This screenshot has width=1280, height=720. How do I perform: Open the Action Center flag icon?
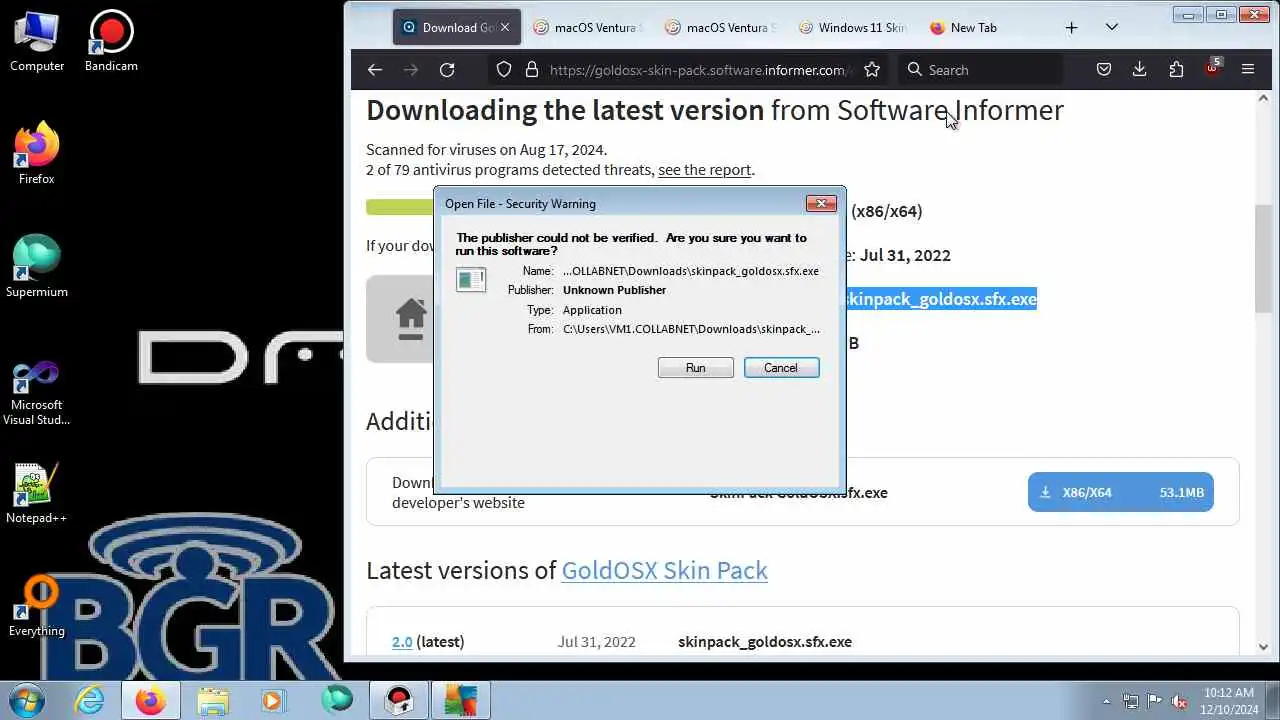(1154, 701)
